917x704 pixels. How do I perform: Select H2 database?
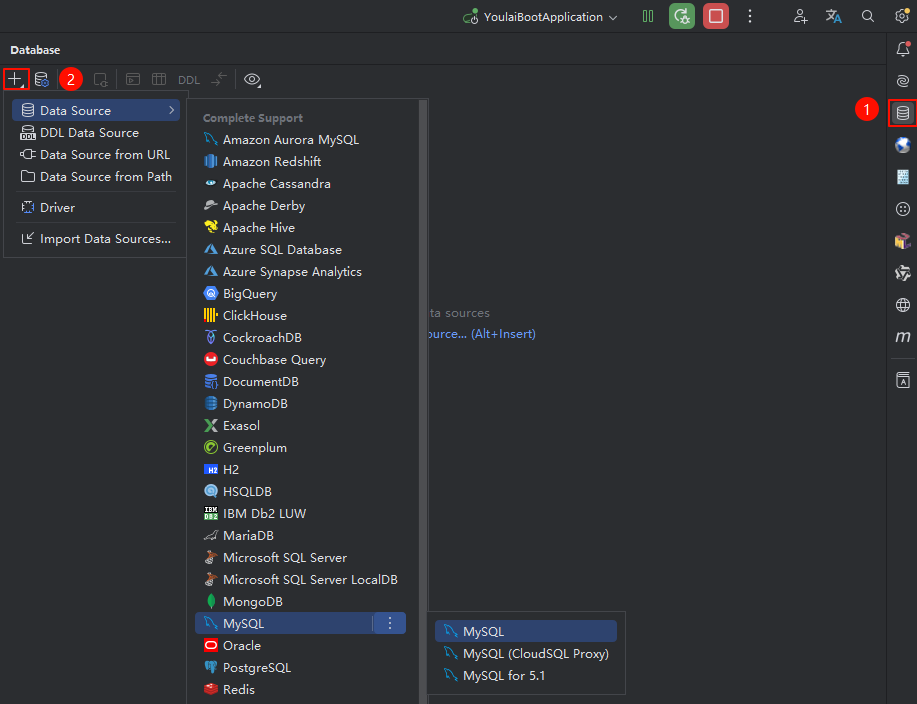click(301, 470)
